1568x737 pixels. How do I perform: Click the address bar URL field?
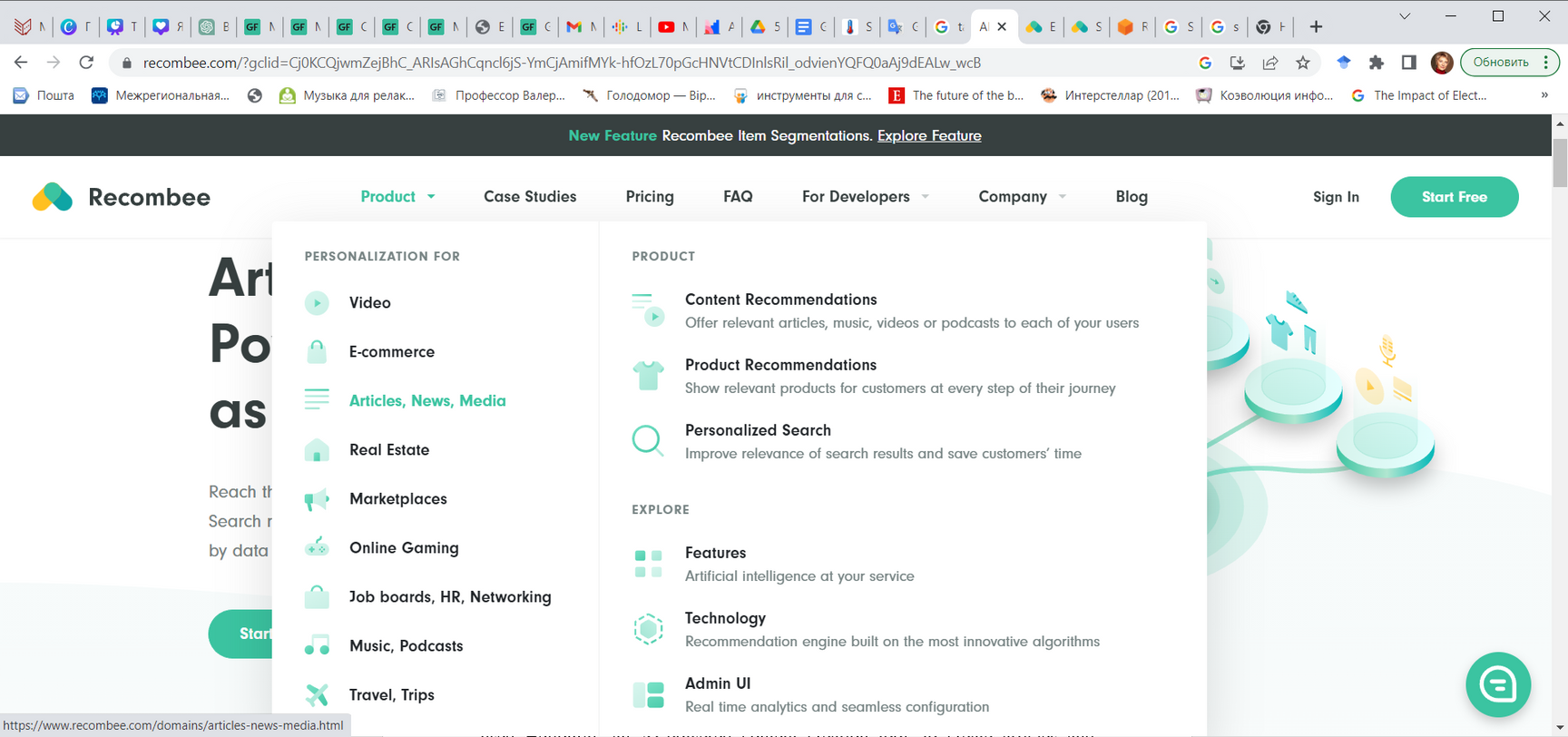pyautogui.click(x=562, y=63)
